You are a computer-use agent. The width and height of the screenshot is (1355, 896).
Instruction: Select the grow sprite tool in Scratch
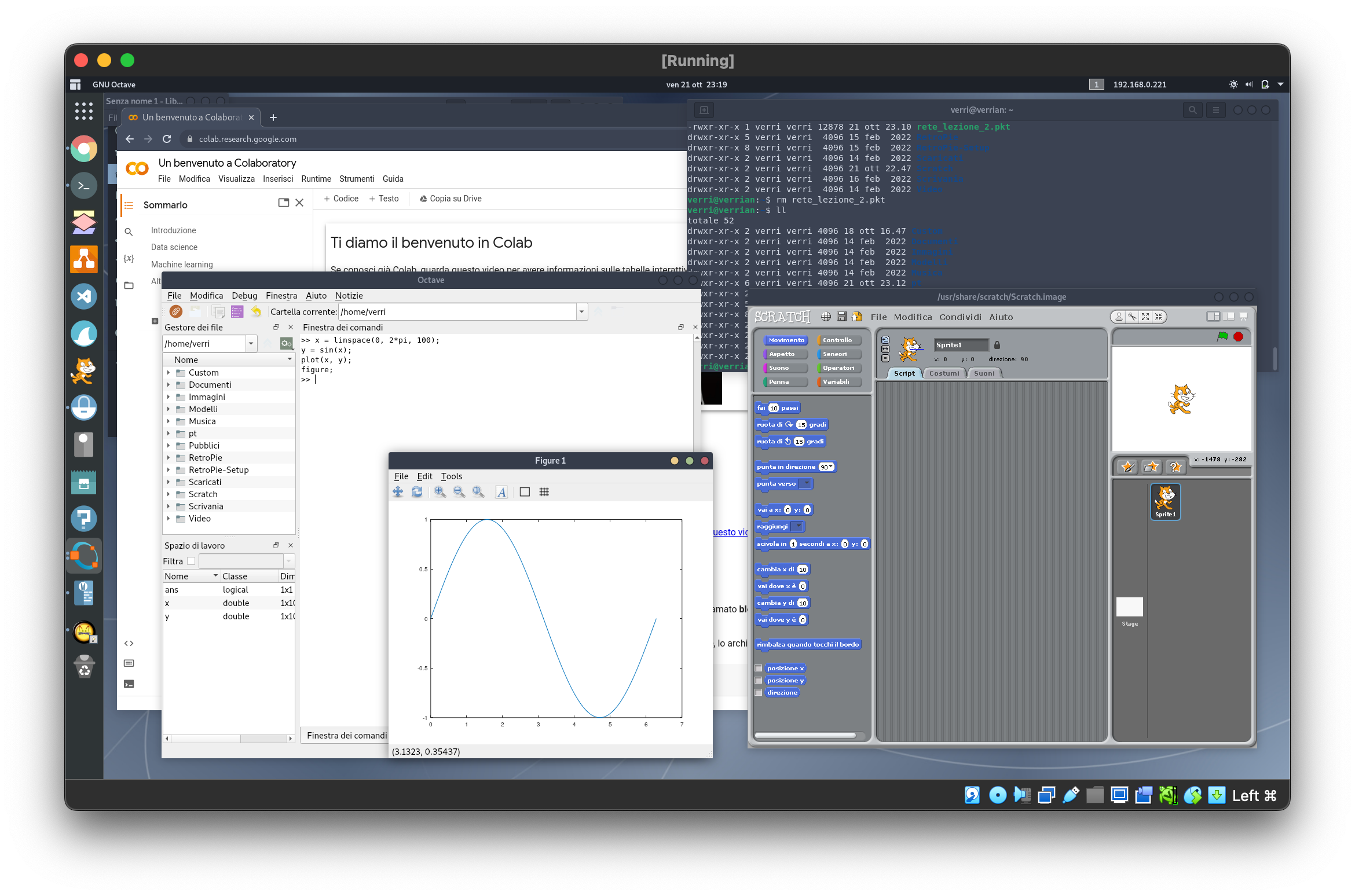click(1145, 317)
